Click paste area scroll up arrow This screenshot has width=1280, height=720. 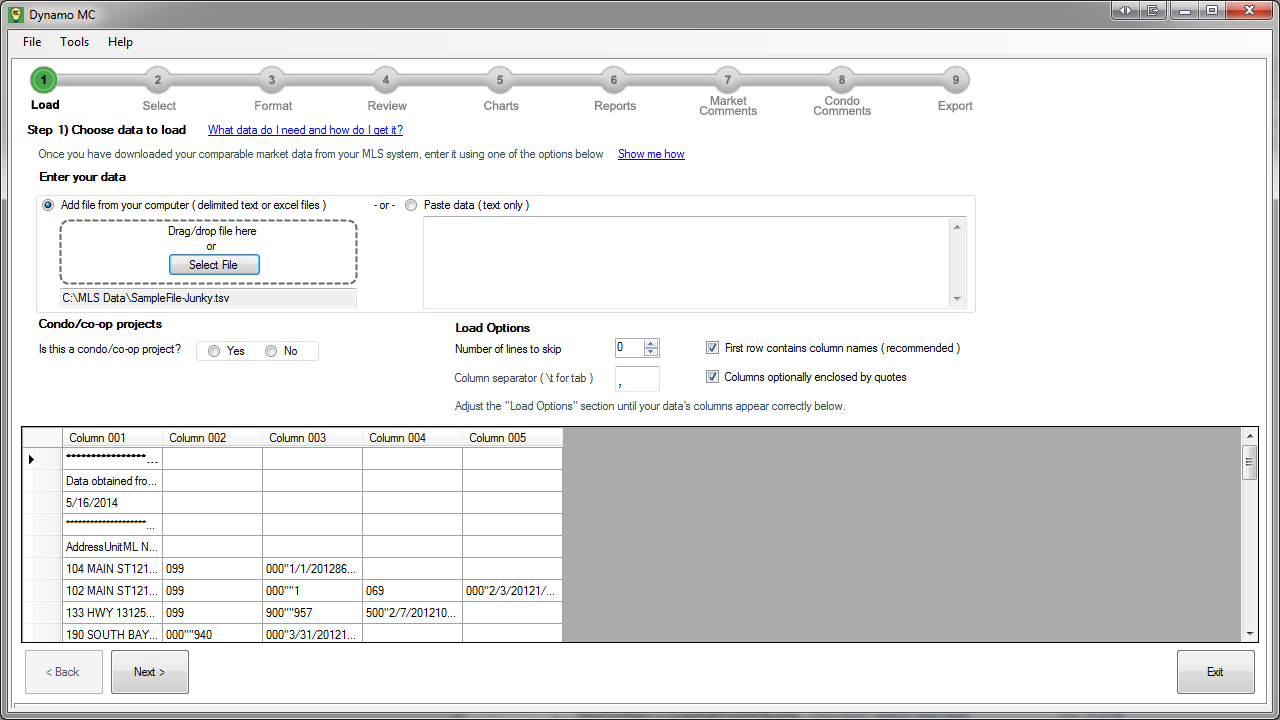click(958, 227)
